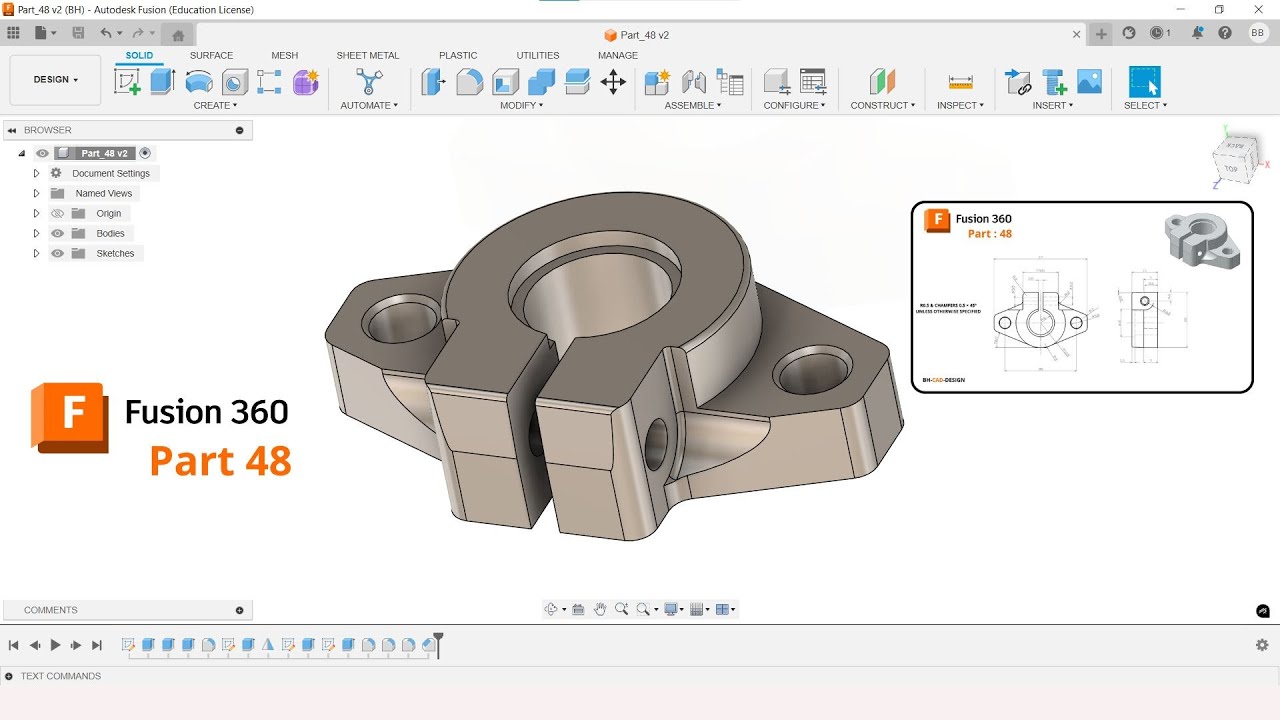Viewport: 1280px width, 720px height.
Task: Switch to the UTILITIES tab
Action: [x=538, y=56]
